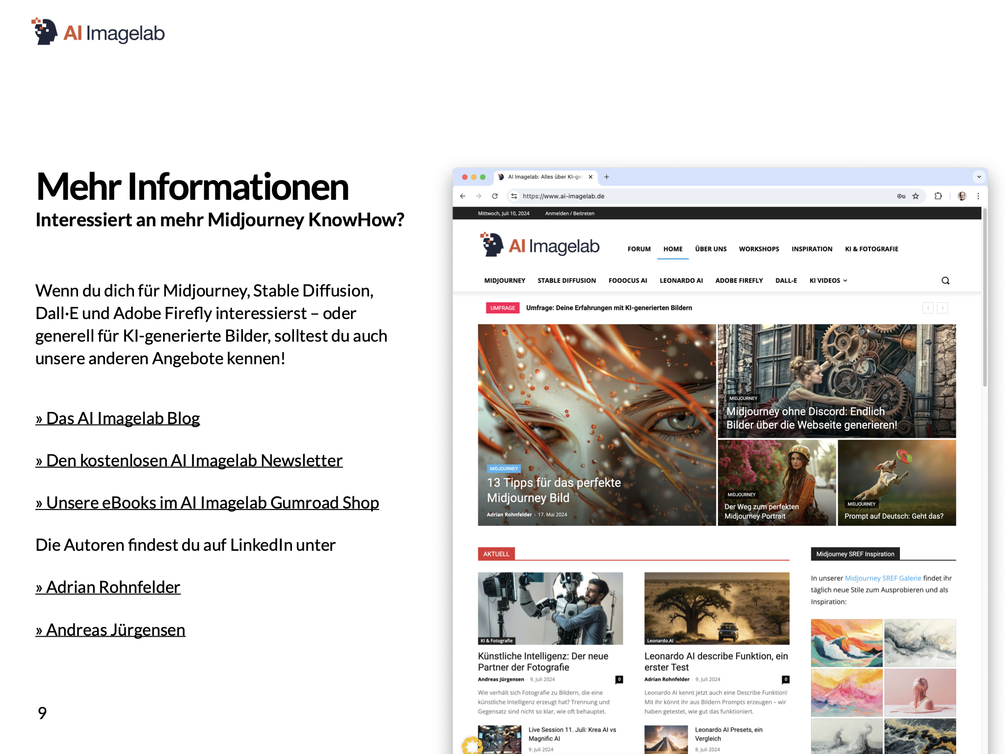Click the AI Imagelab logo at slide top

point(98,32)
